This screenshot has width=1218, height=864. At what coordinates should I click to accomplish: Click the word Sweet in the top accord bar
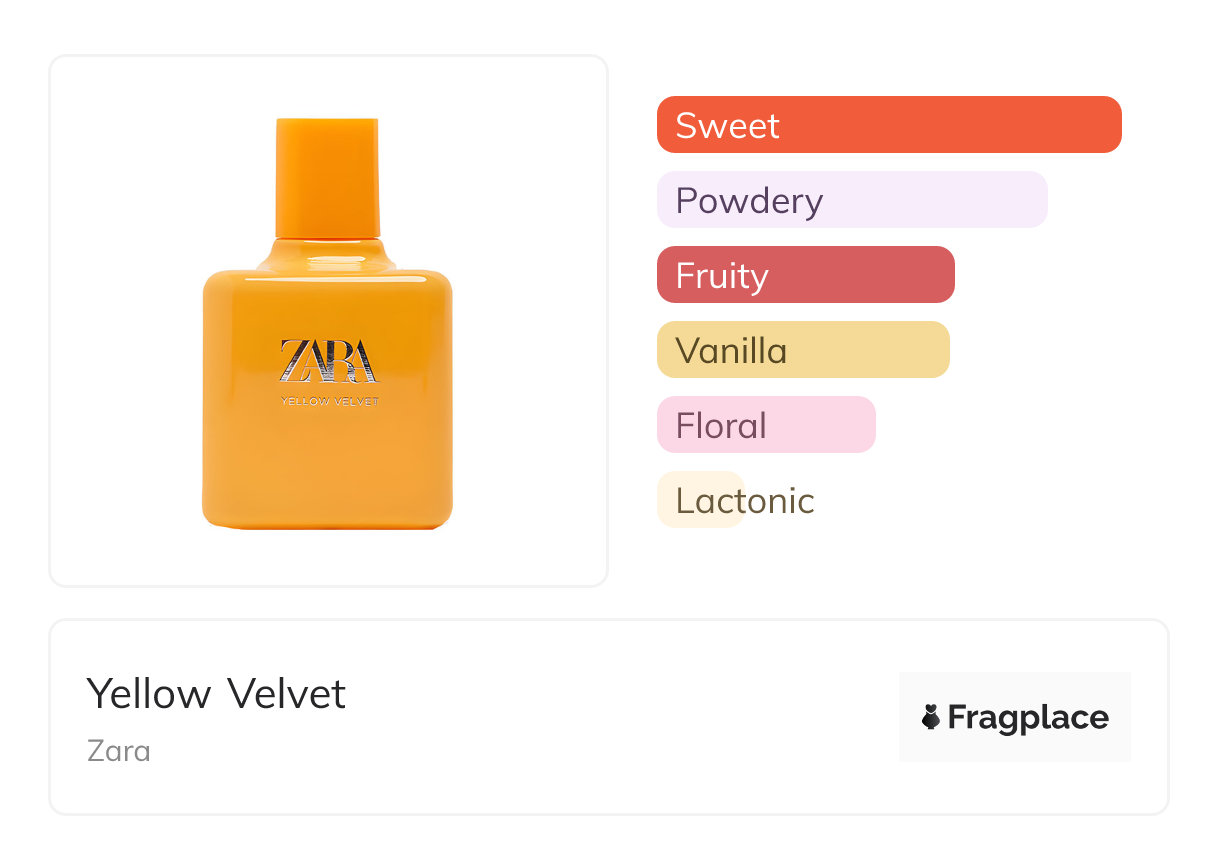[727, 125]
